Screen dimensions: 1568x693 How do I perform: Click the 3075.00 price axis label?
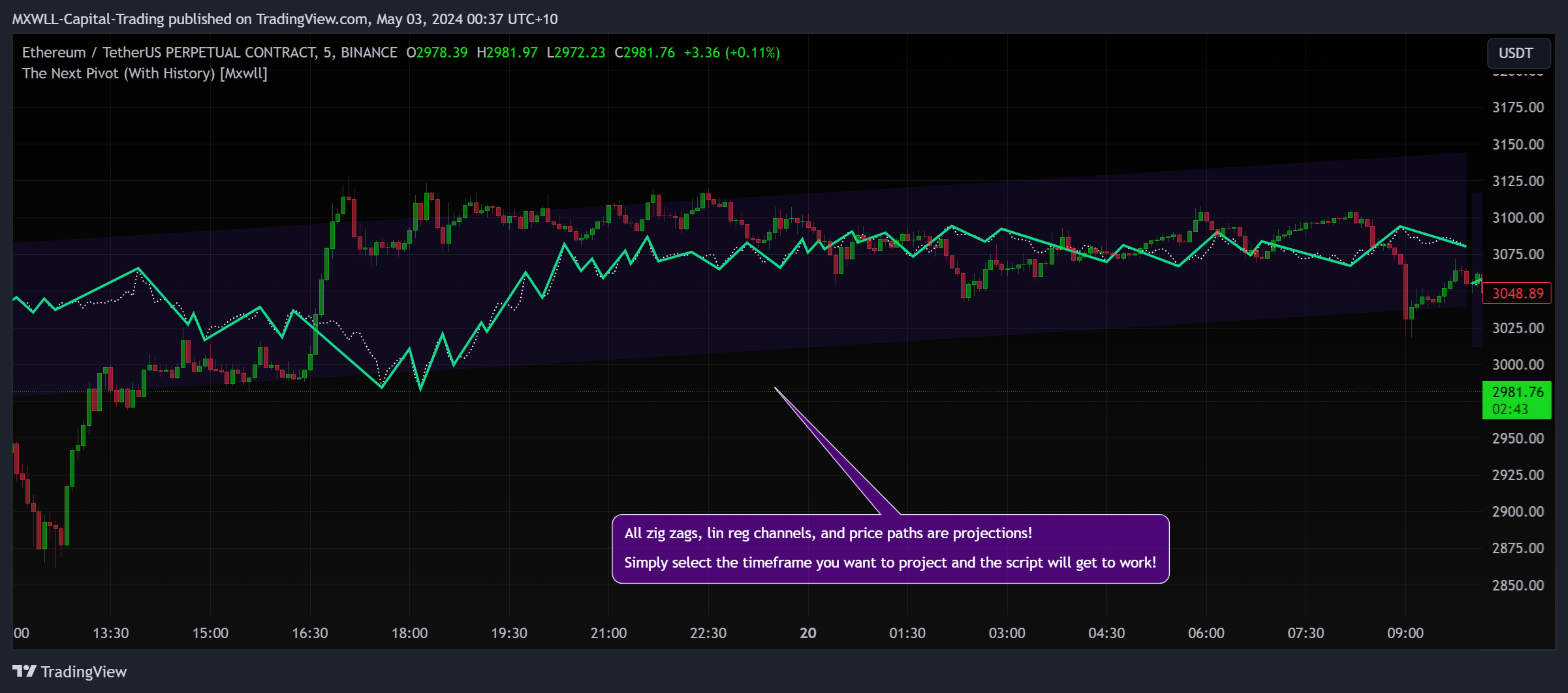(x=1518, y=254)
